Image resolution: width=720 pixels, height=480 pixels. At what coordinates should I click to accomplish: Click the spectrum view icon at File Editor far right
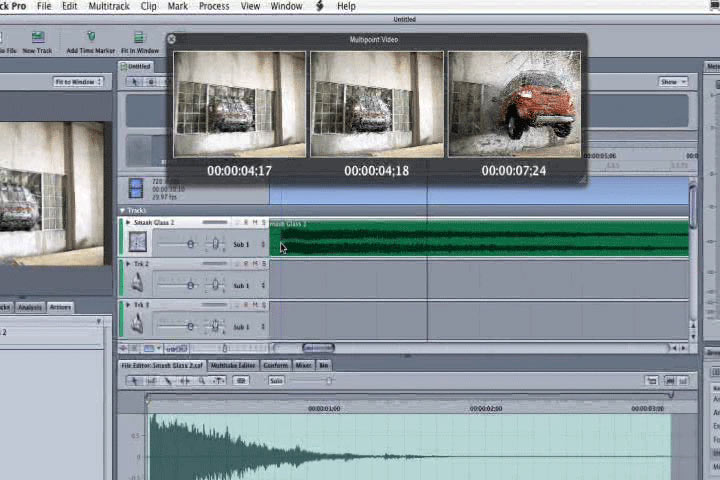(x=683, y=380)
